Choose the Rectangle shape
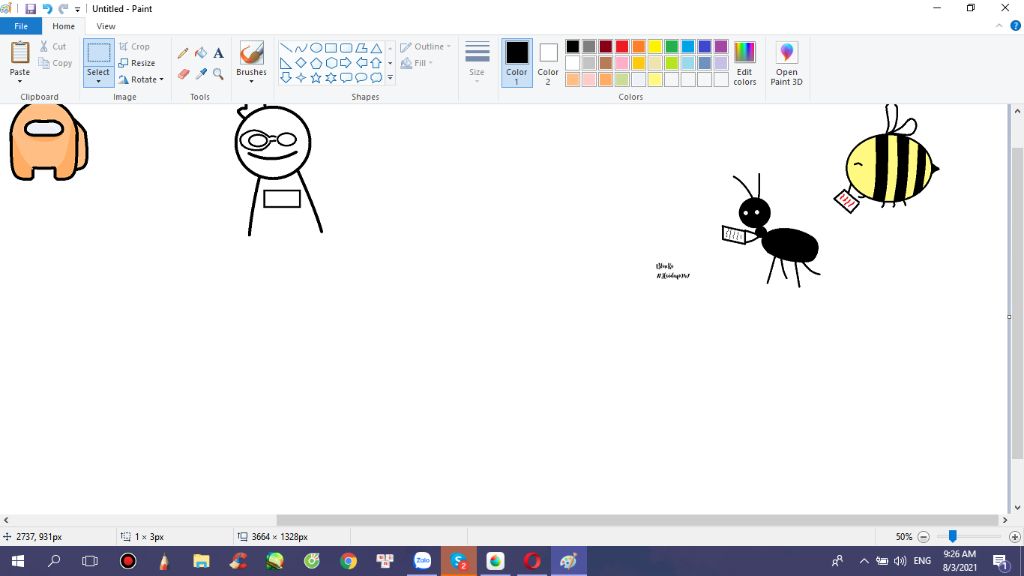1024x576 pixels. click(x=330, y=48)
